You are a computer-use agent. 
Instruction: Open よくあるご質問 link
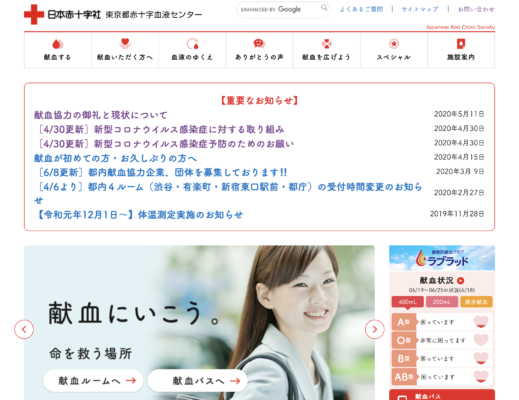pyautogui.click(x=361, y=9)
